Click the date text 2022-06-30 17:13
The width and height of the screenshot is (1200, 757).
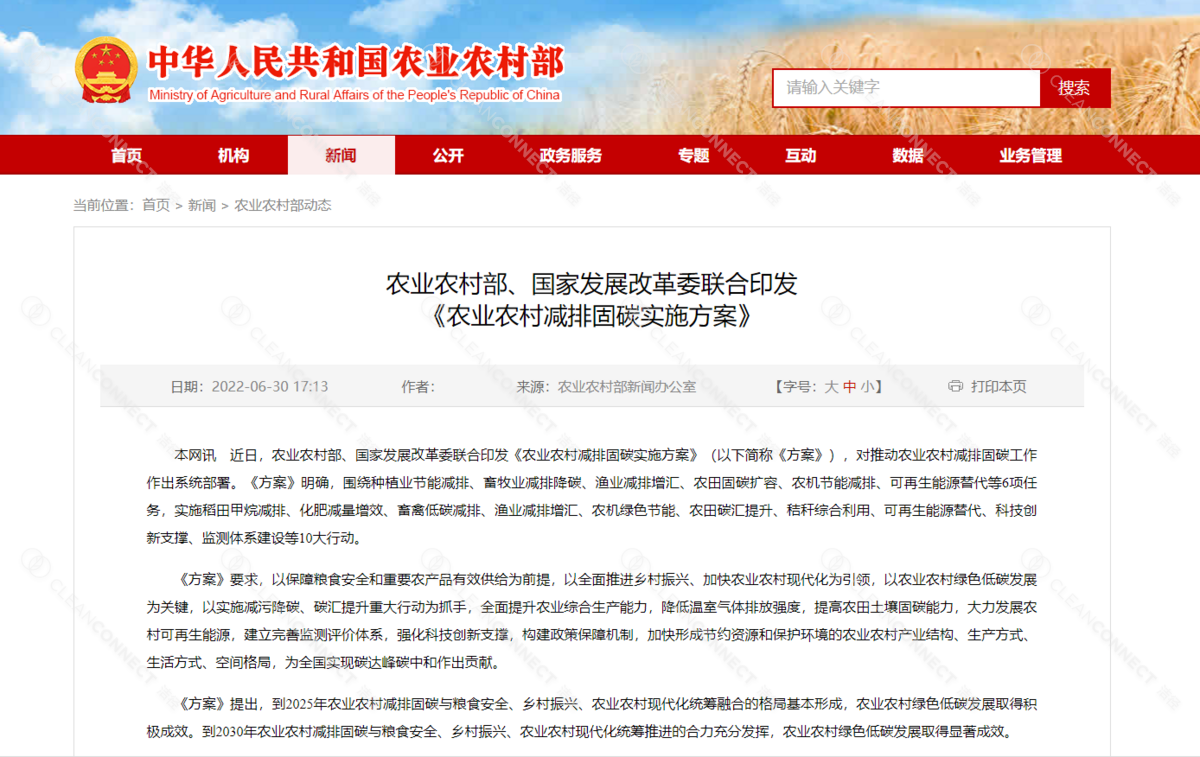point(270,387)
